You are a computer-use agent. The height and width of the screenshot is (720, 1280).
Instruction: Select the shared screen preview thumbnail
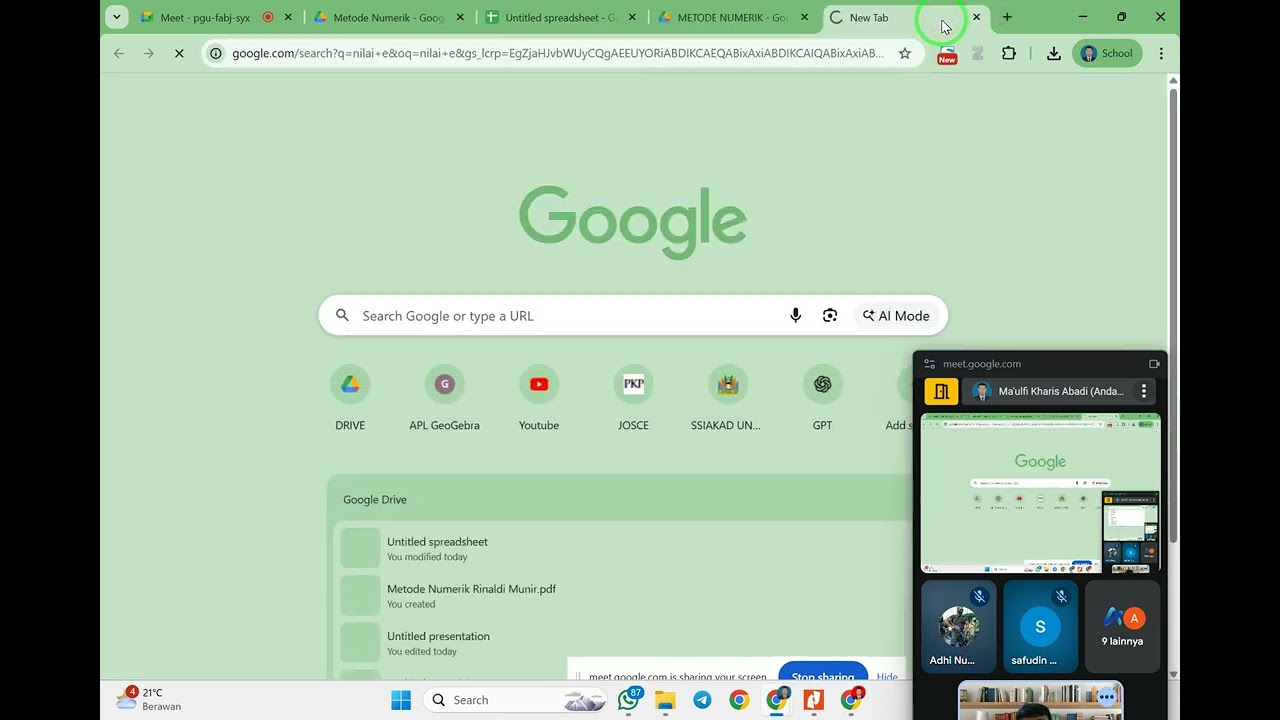[x=1040, y=493]
